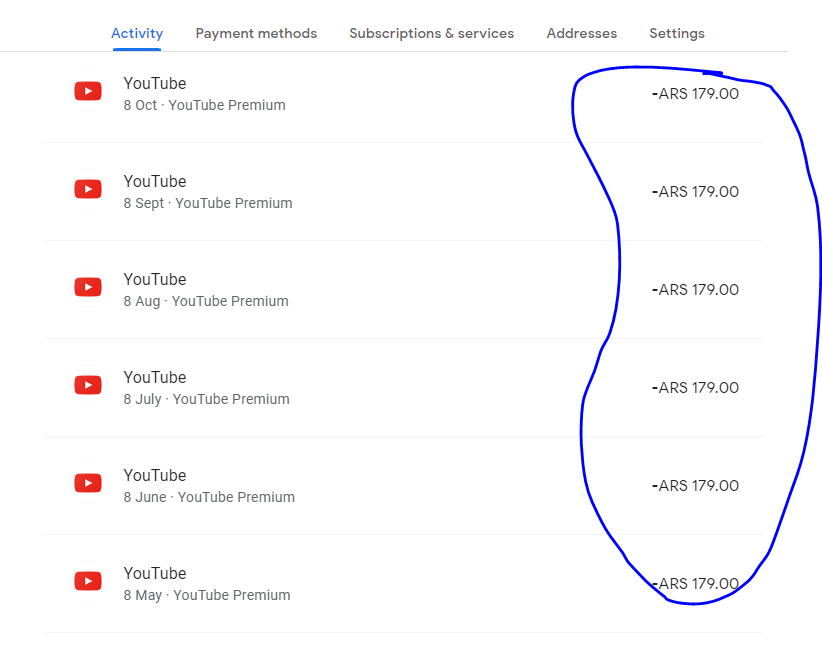Click YouTube icon for 8 May transaction

click(x=88, y=581)
